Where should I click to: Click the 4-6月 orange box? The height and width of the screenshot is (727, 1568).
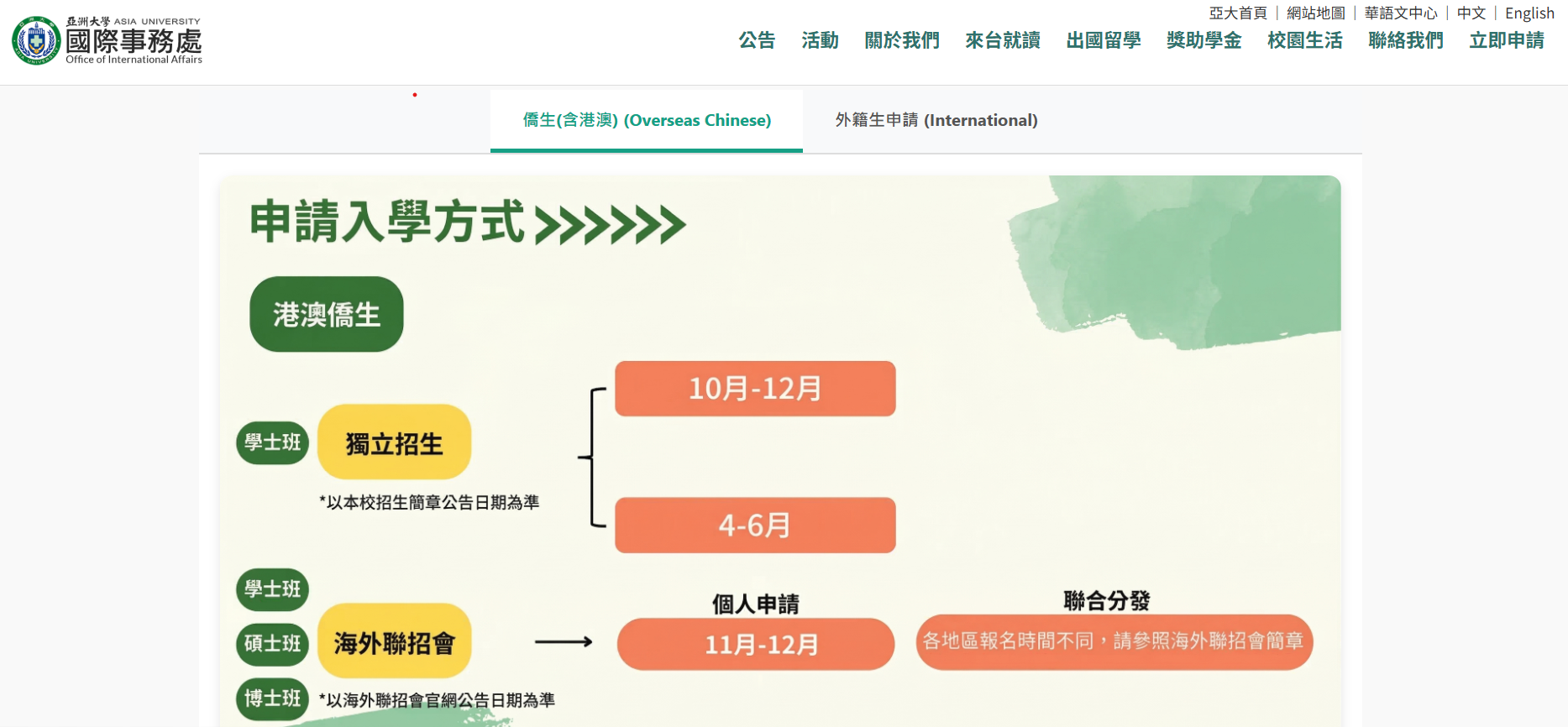[x=755, y=525]
